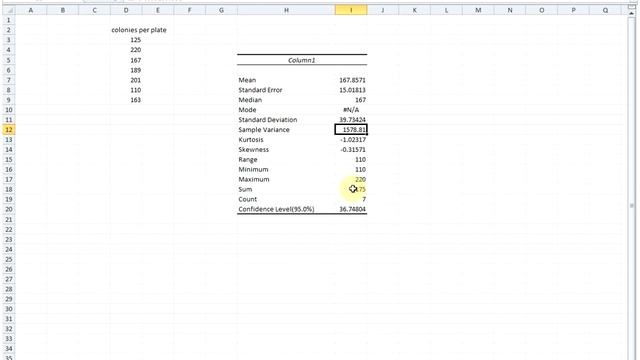Select the value 15.01813

tap(351, 90)
